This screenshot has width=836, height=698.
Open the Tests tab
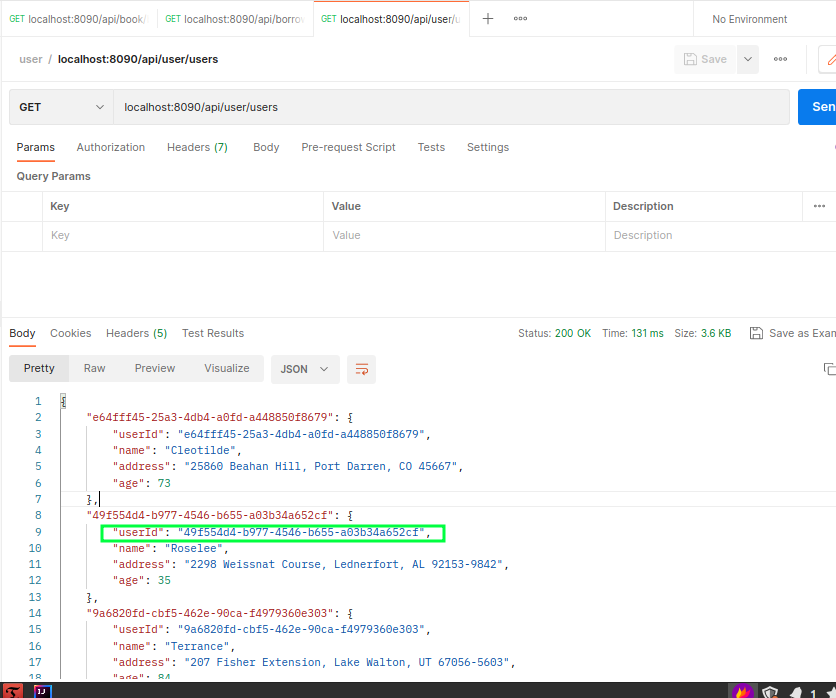click(431, 147)
